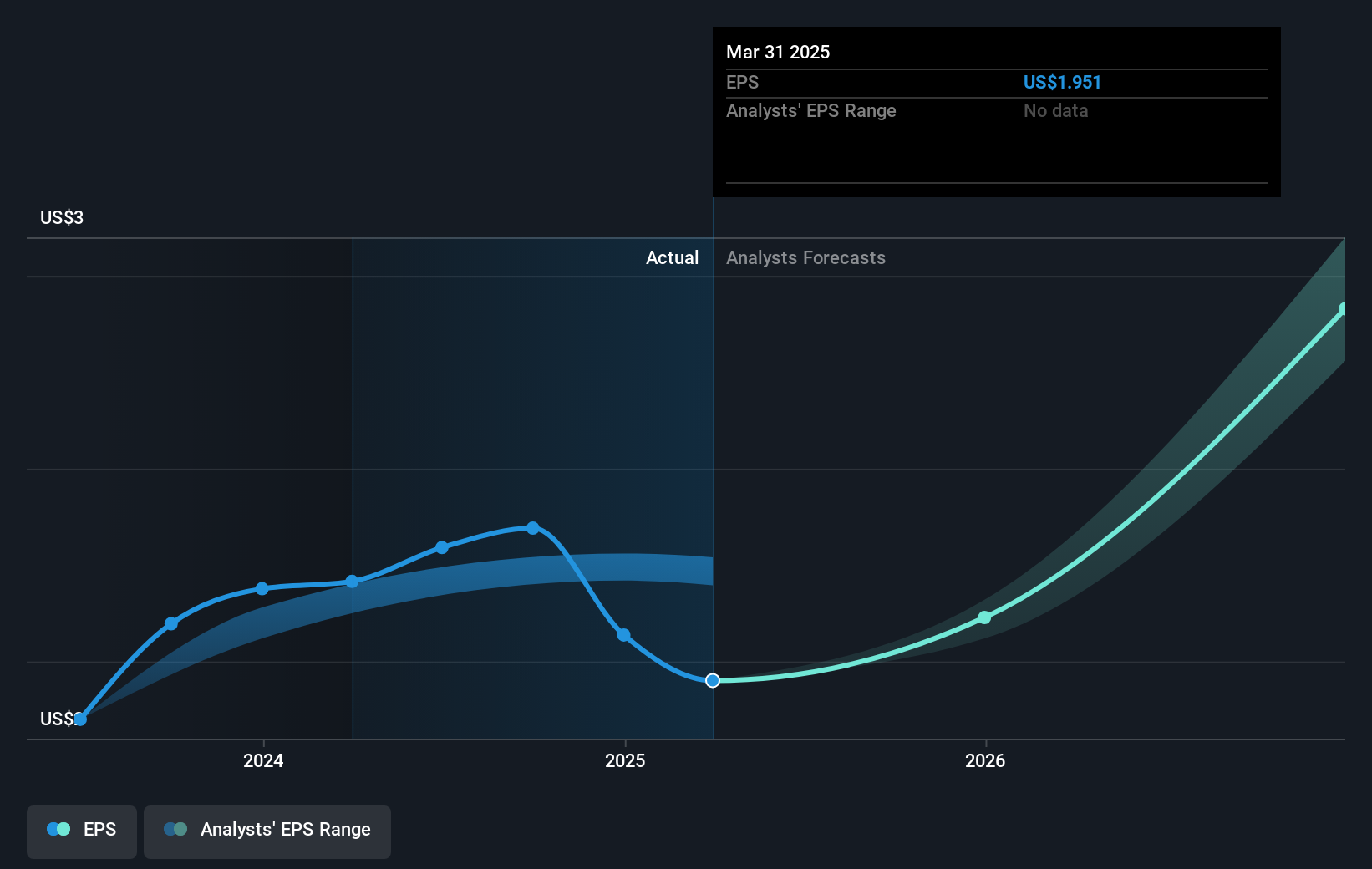Screen dimensions: 1372x869
Task: Click the early 2026 forecast data point
Action: point(984,617)
